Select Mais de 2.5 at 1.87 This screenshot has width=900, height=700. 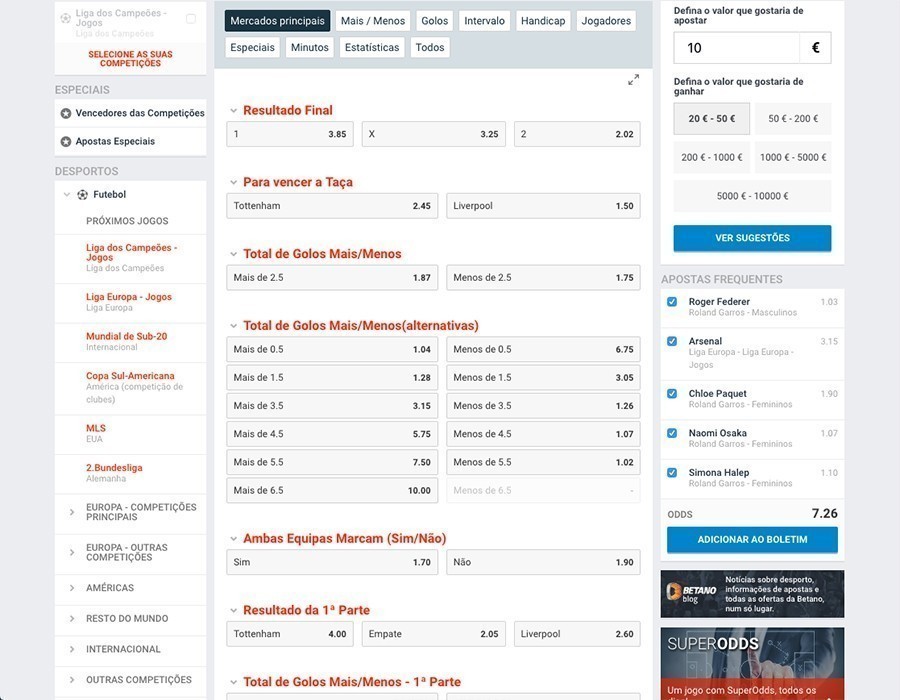click(332, 278)
